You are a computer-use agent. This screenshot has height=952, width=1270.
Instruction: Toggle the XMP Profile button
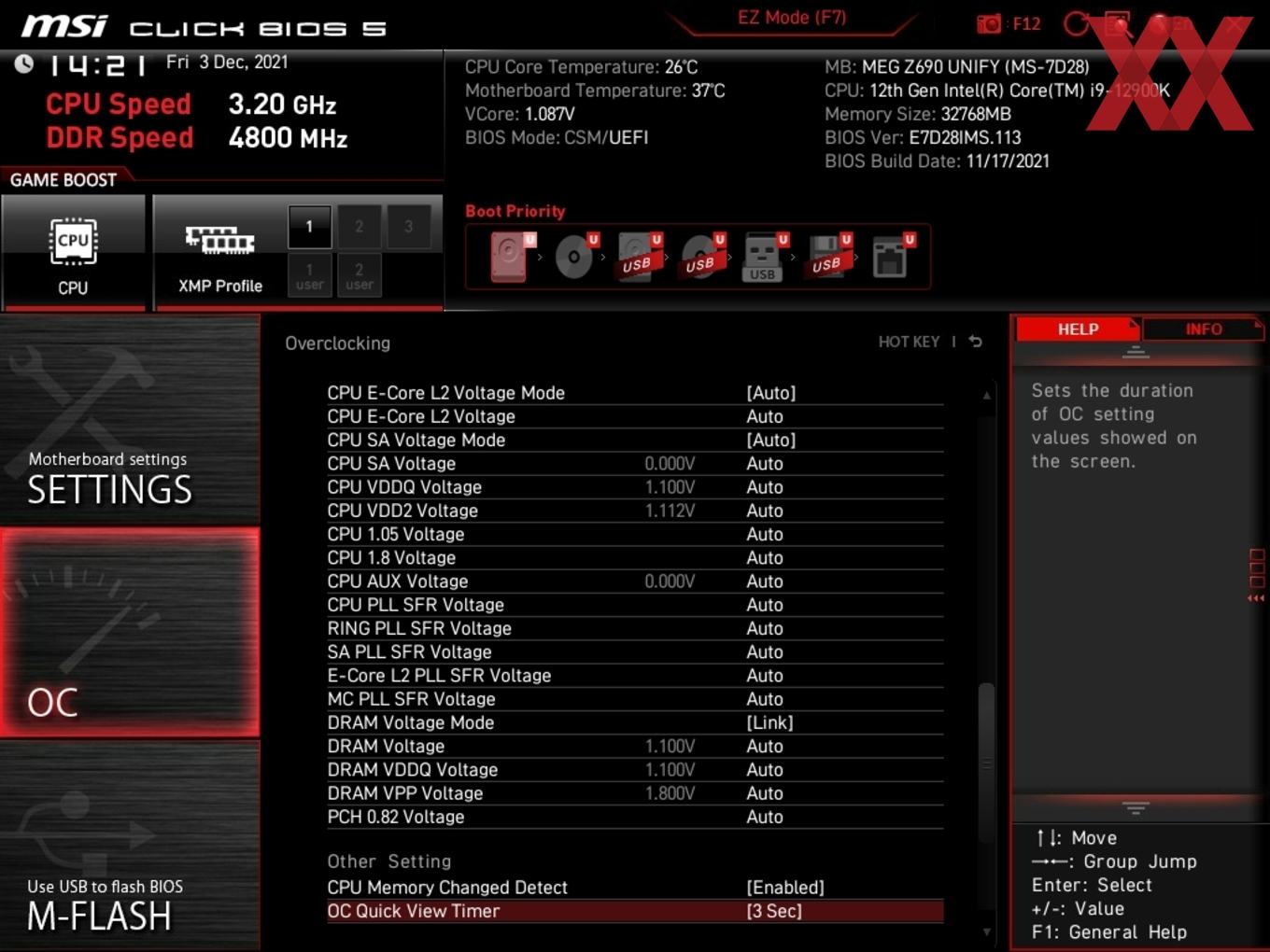(220, 252)
